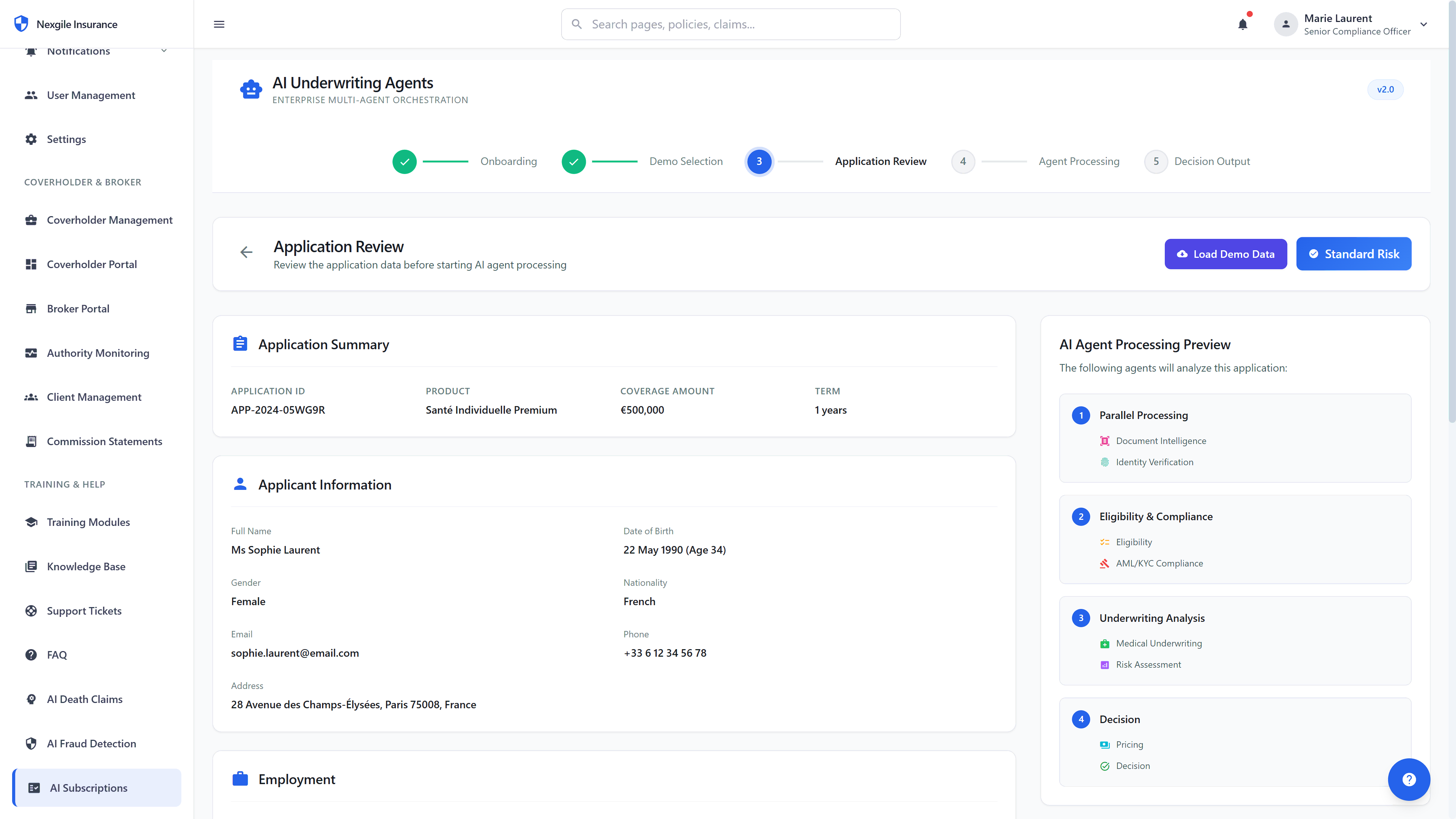Open the help question mark button
Image resolution: width=1456 pixels, height=819 pixels.
click(x=1409, y=780)
